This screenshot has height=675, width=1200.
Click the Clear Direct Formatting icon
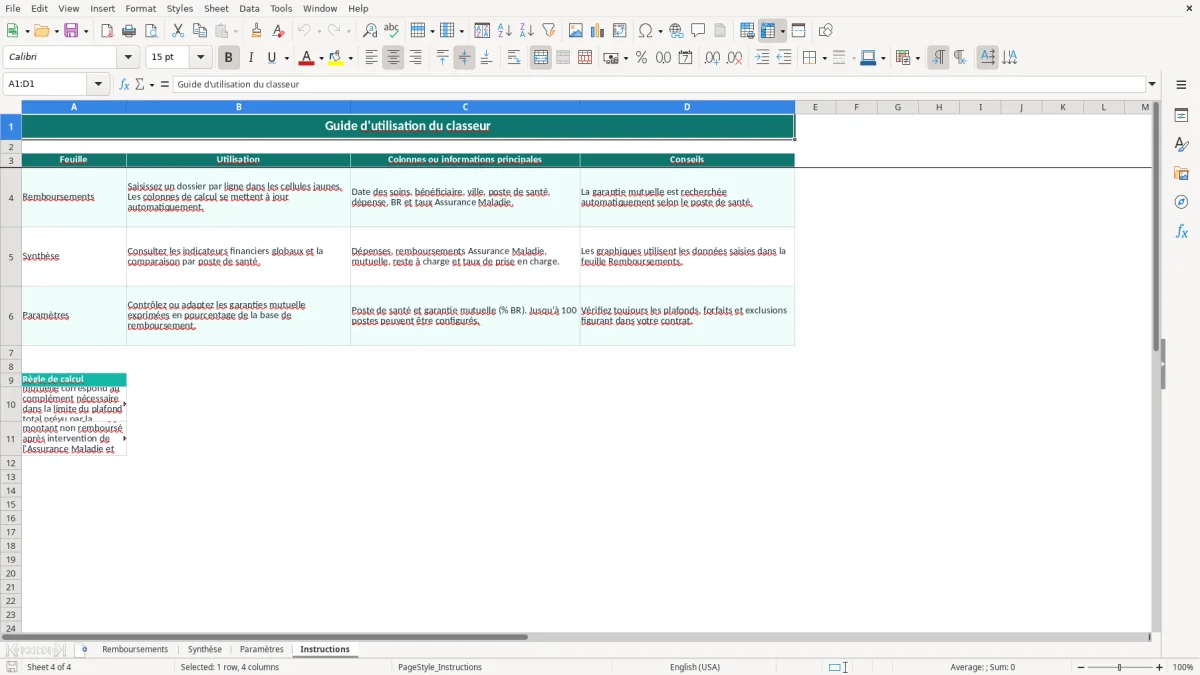click(278, 31)
